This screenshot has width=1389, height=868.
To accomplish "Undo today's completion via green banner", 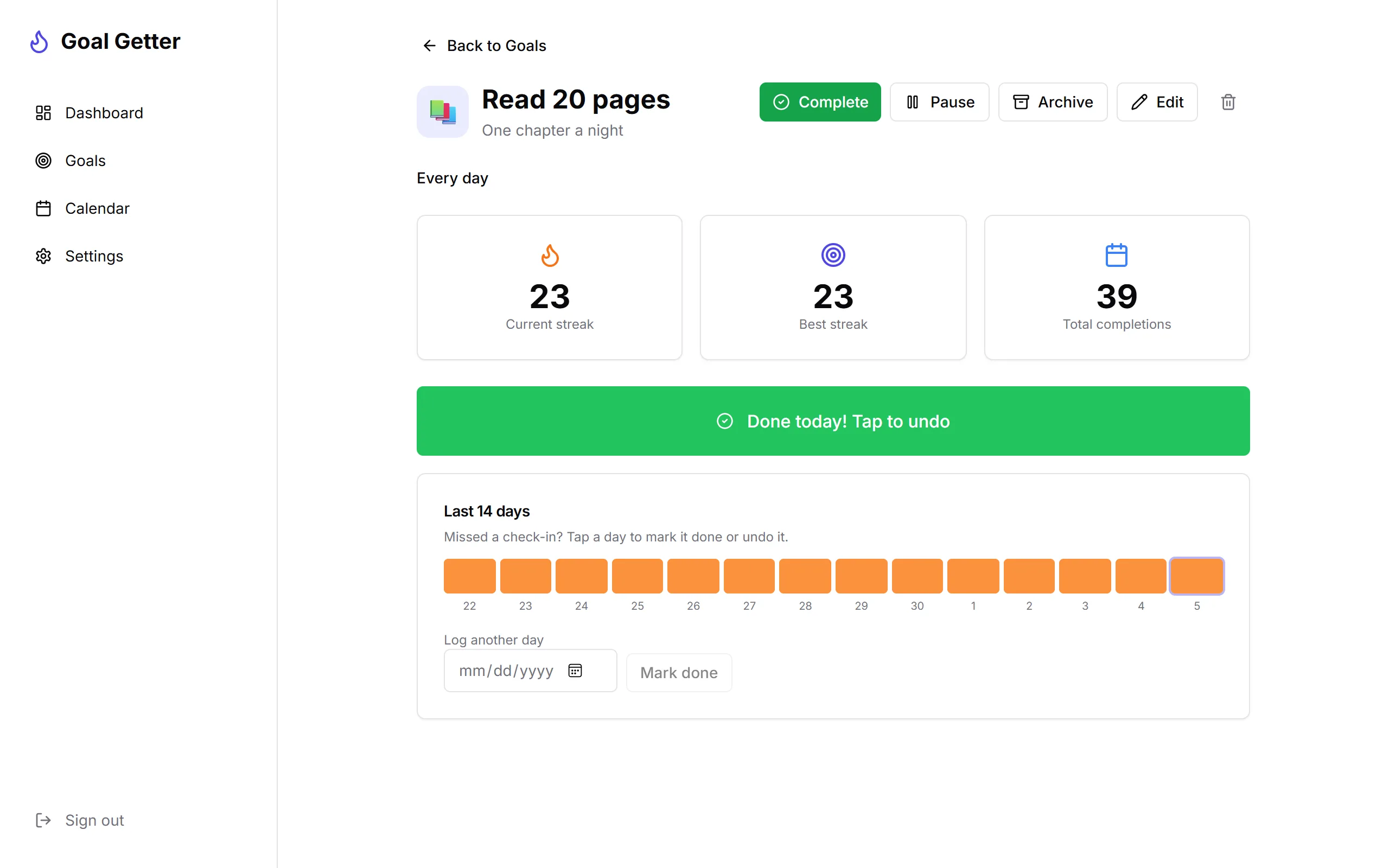I will coord(833,421).
